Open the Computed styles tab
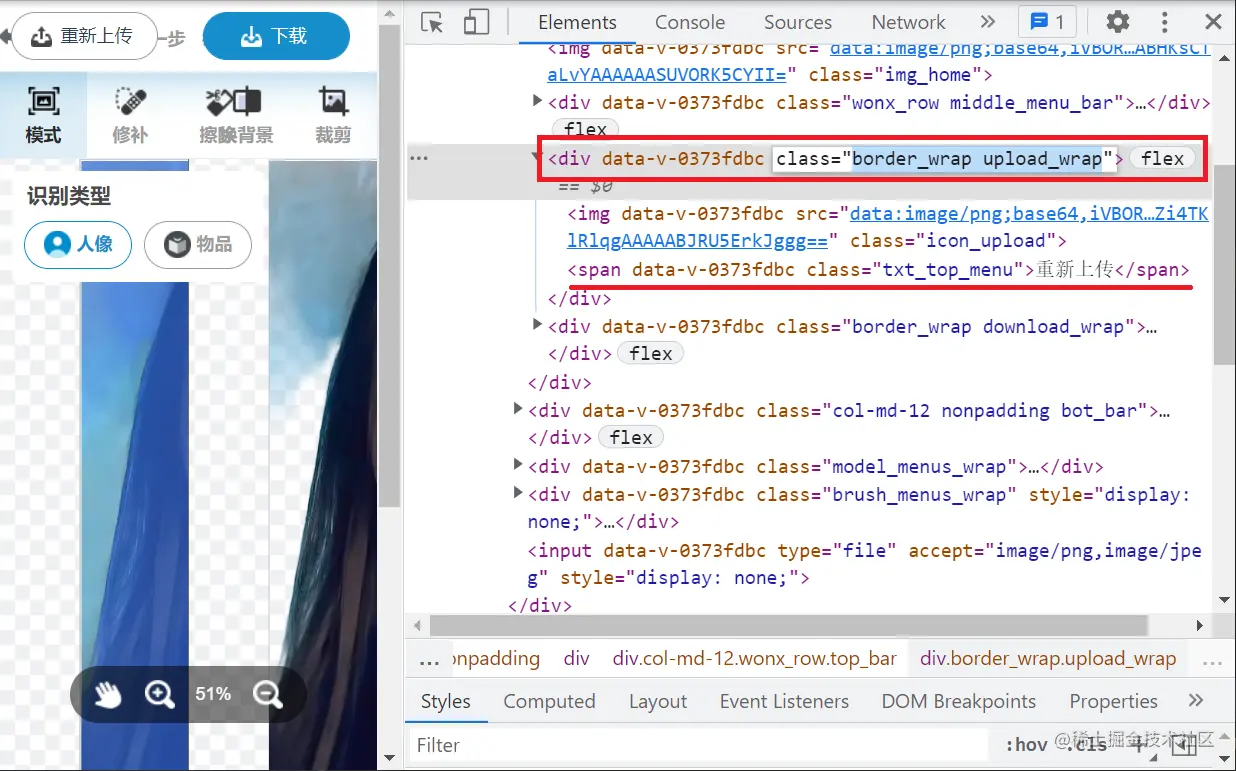This screenshot has width=1236, height=771. 549,701
